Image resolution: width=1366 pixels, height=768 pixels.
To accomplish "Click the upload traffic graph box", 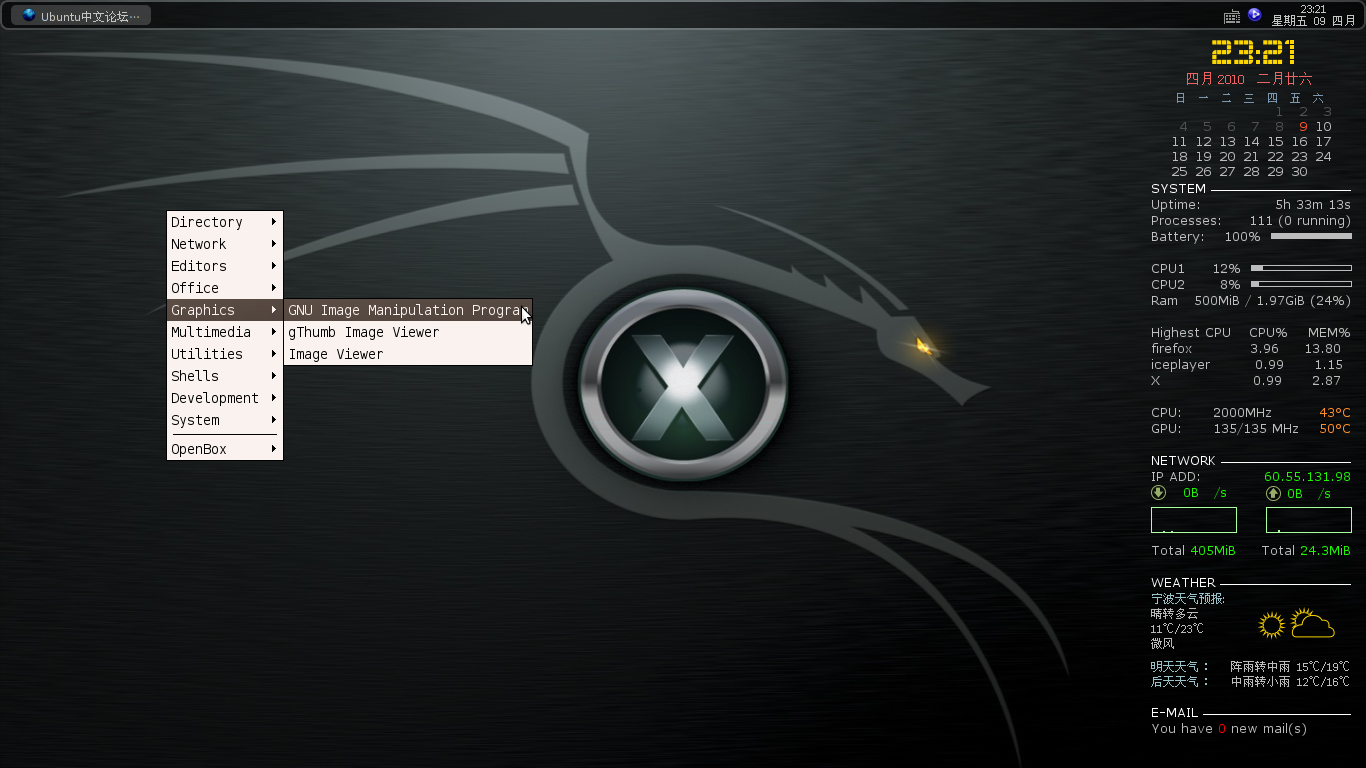I will [1309, 520].
